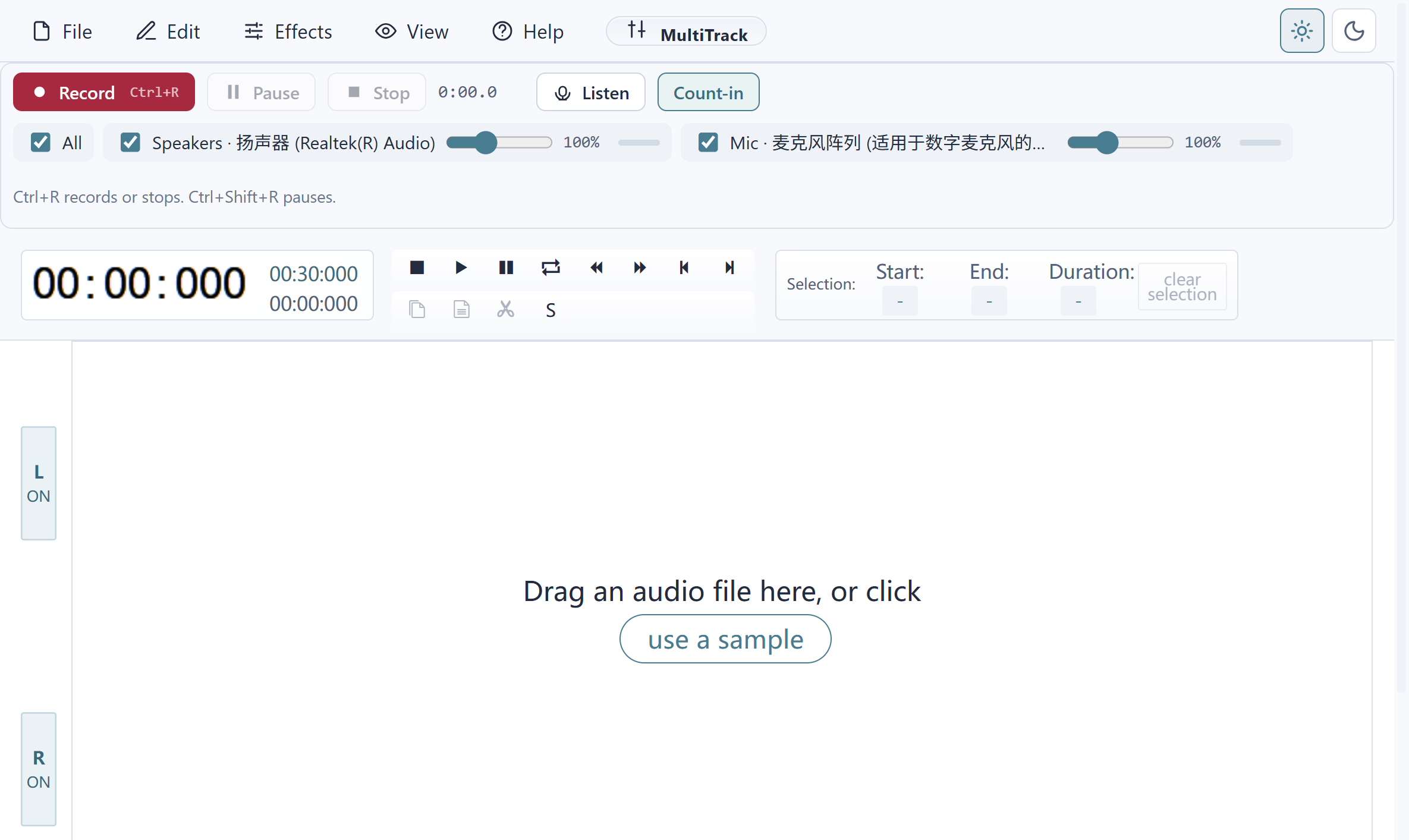Switch to dark theme with moon icon
Screen dimensions: 1409x840
pos(1354,31)
